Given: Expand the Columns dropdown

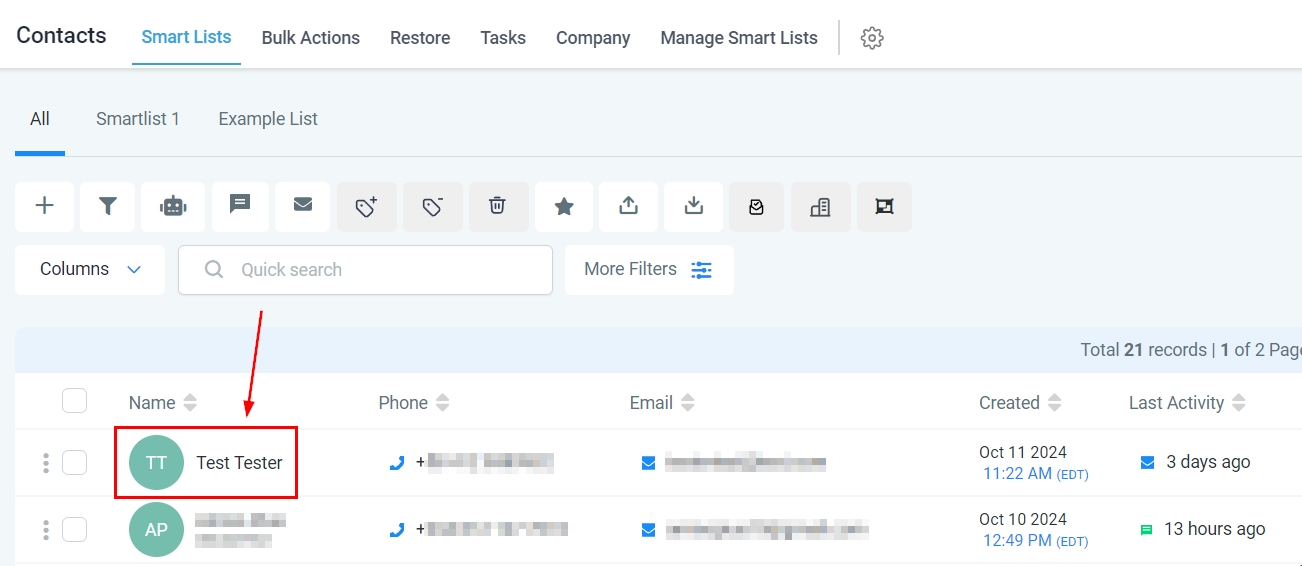Looking at the screenshot, I should click(90, 270).
